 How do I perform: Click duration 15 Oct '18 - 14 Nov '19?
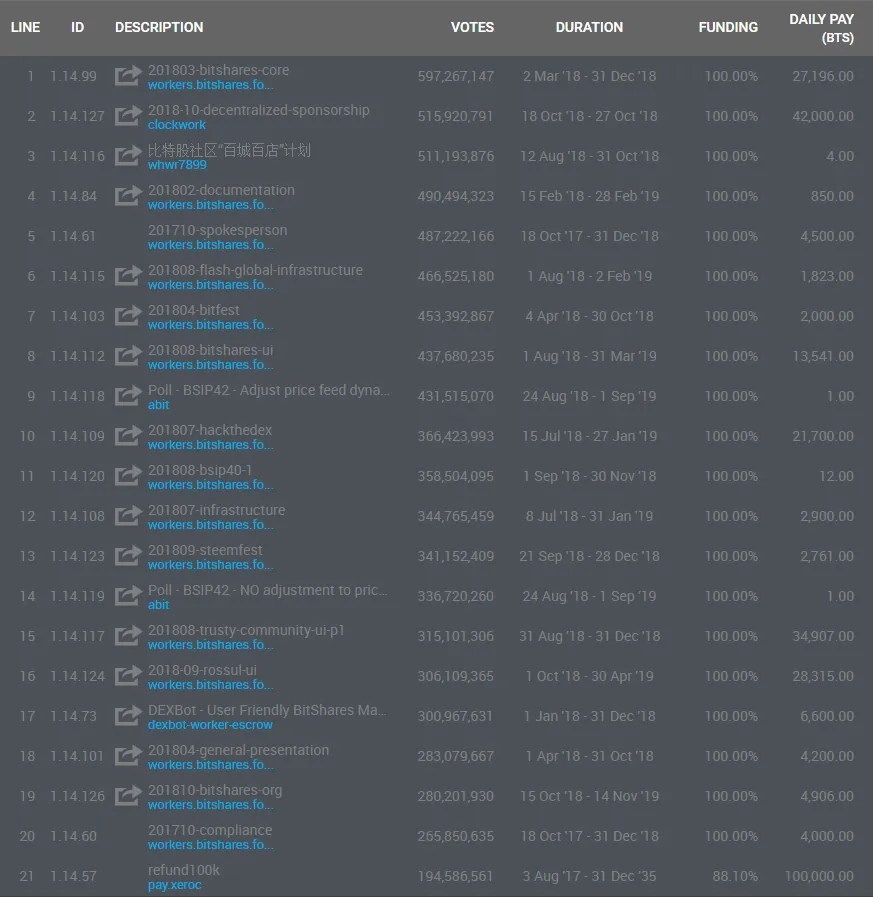pos(589,796)
